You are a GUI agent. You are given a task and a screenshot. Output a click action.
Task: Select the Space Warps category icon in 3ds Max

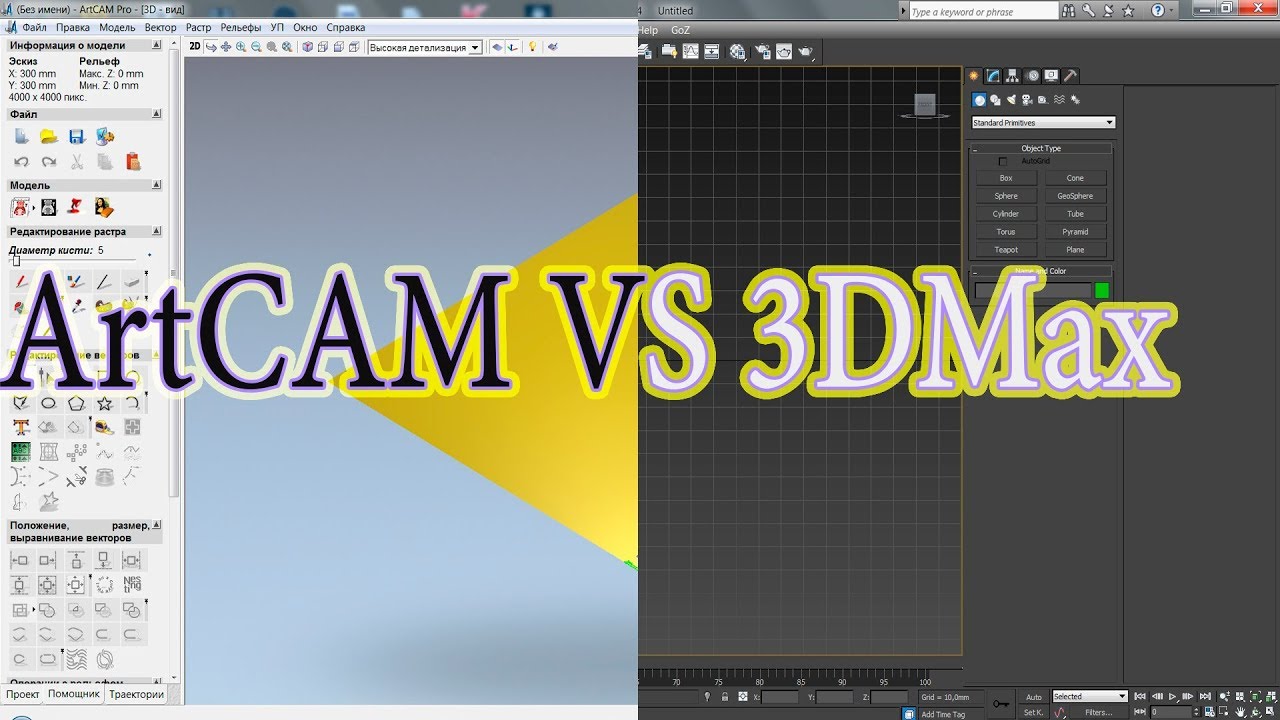pyautogui.click(x=1060, y=100)
